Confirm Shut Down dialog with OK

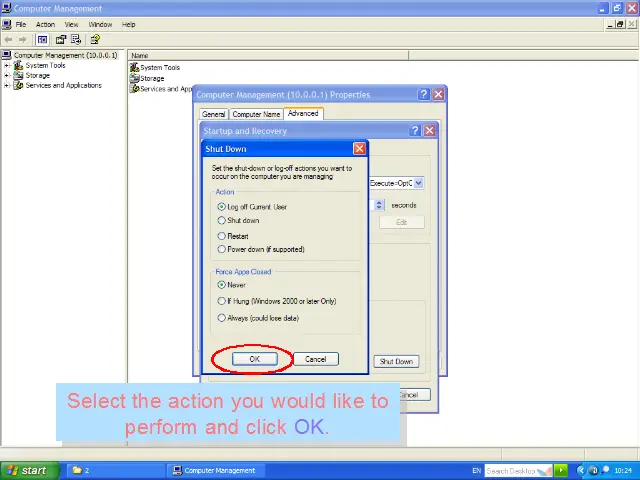point(255,359)
